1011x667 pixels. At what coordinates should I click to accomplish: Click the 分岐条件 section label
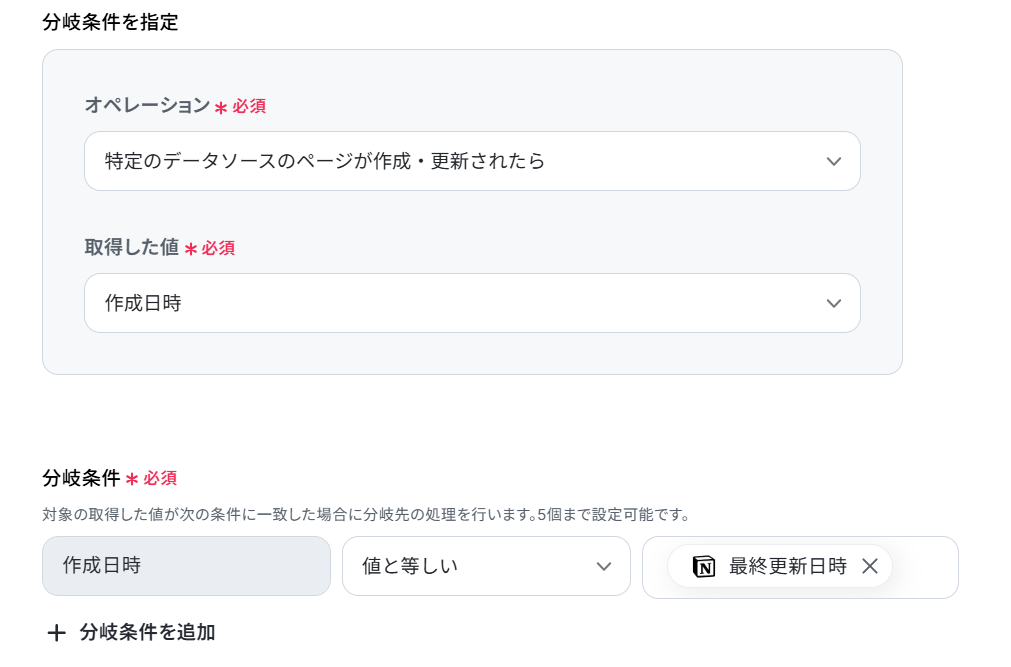(x=81, y=478)
